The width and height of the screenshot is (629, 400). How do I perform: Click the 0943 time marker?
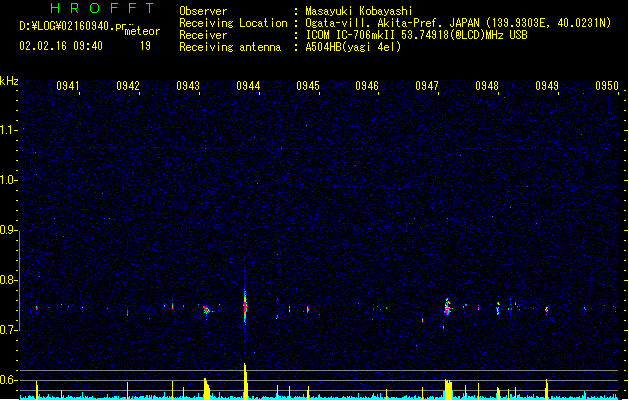188,86
